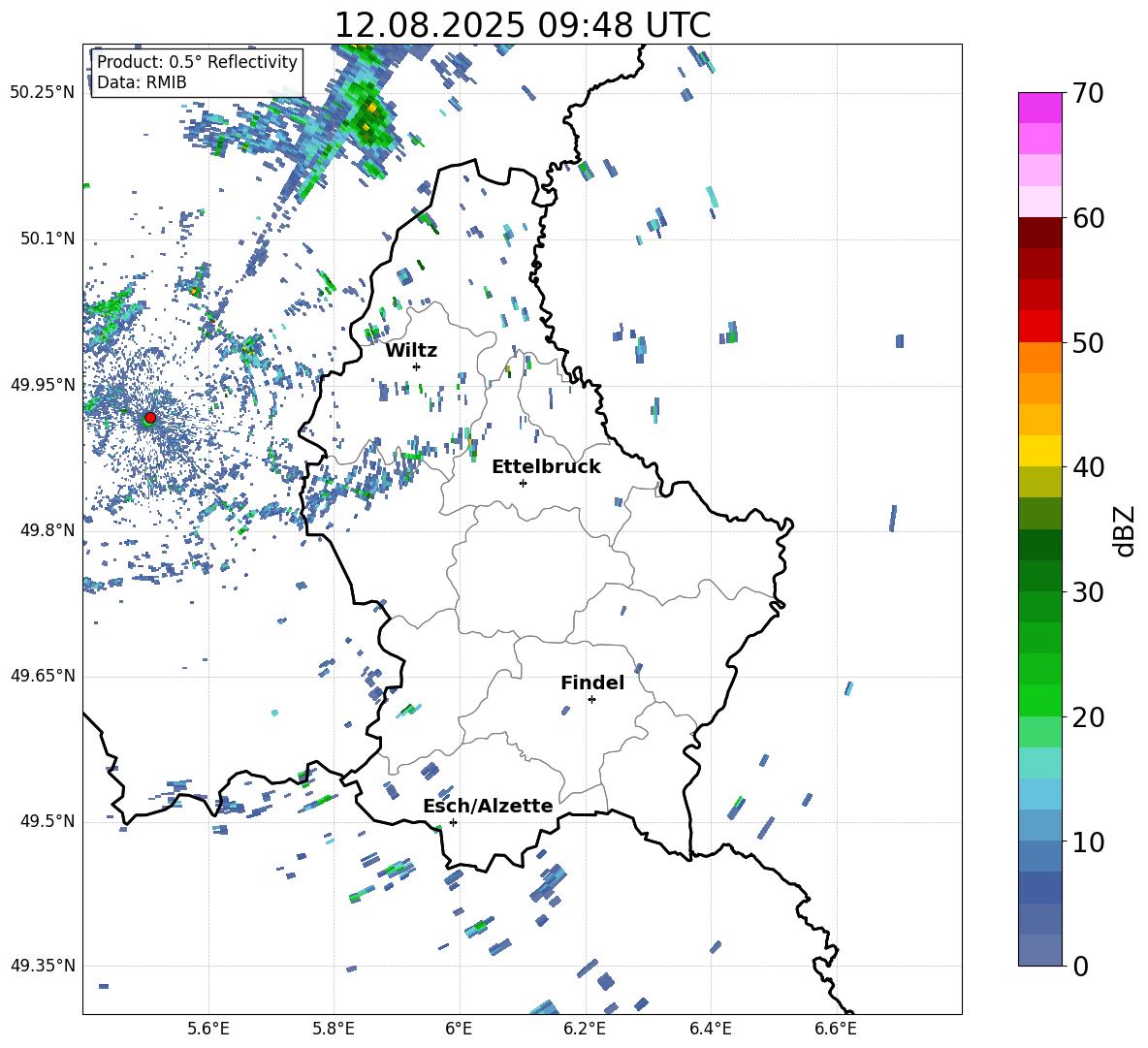Click the 50.1°N latitude label

pos(48,239)
